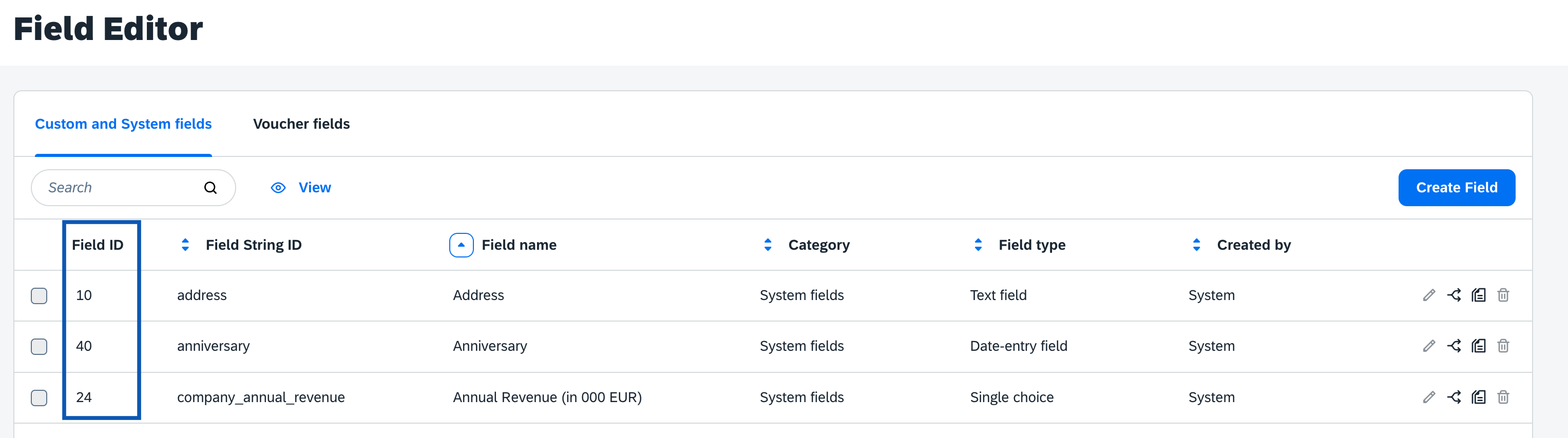
Task: Edit the Annual Revenue field with pencil icon
Action: [x=1429, y=397]
